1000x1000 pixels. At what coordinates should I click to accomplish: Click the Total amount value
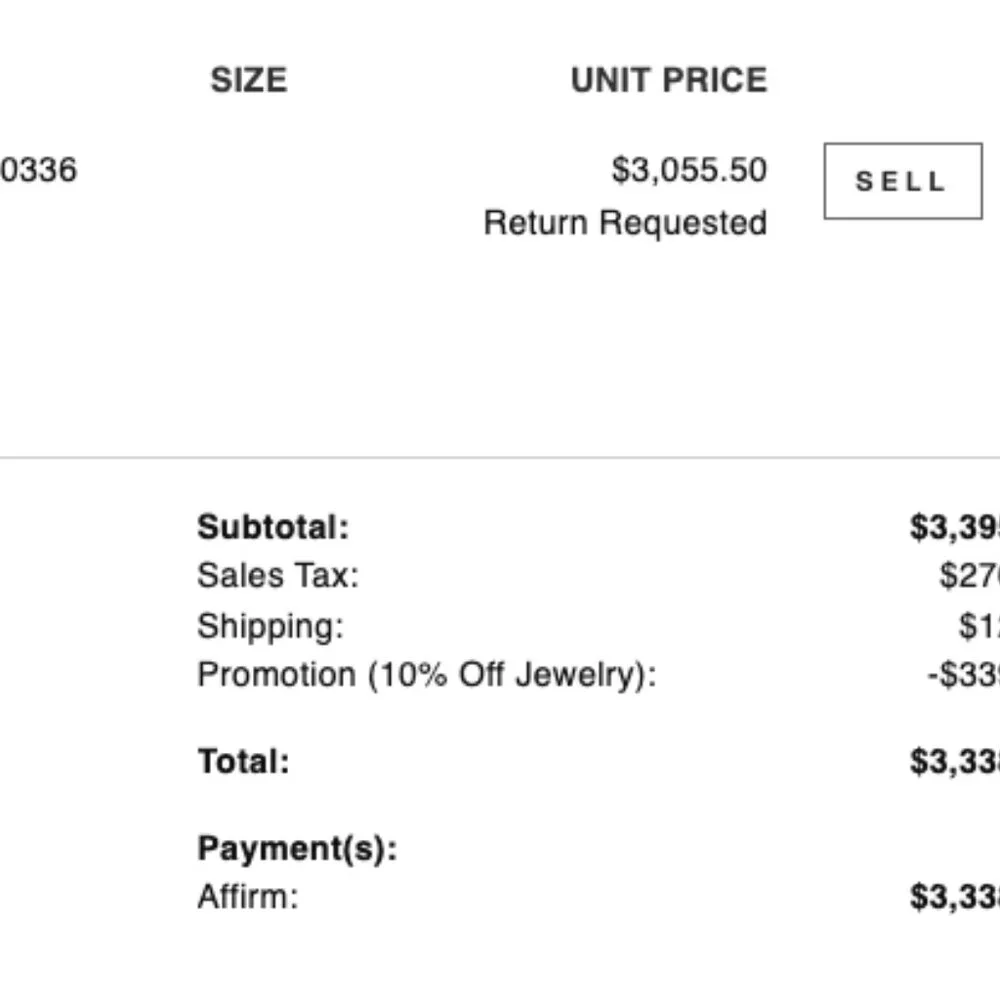(x=955, y=762)
